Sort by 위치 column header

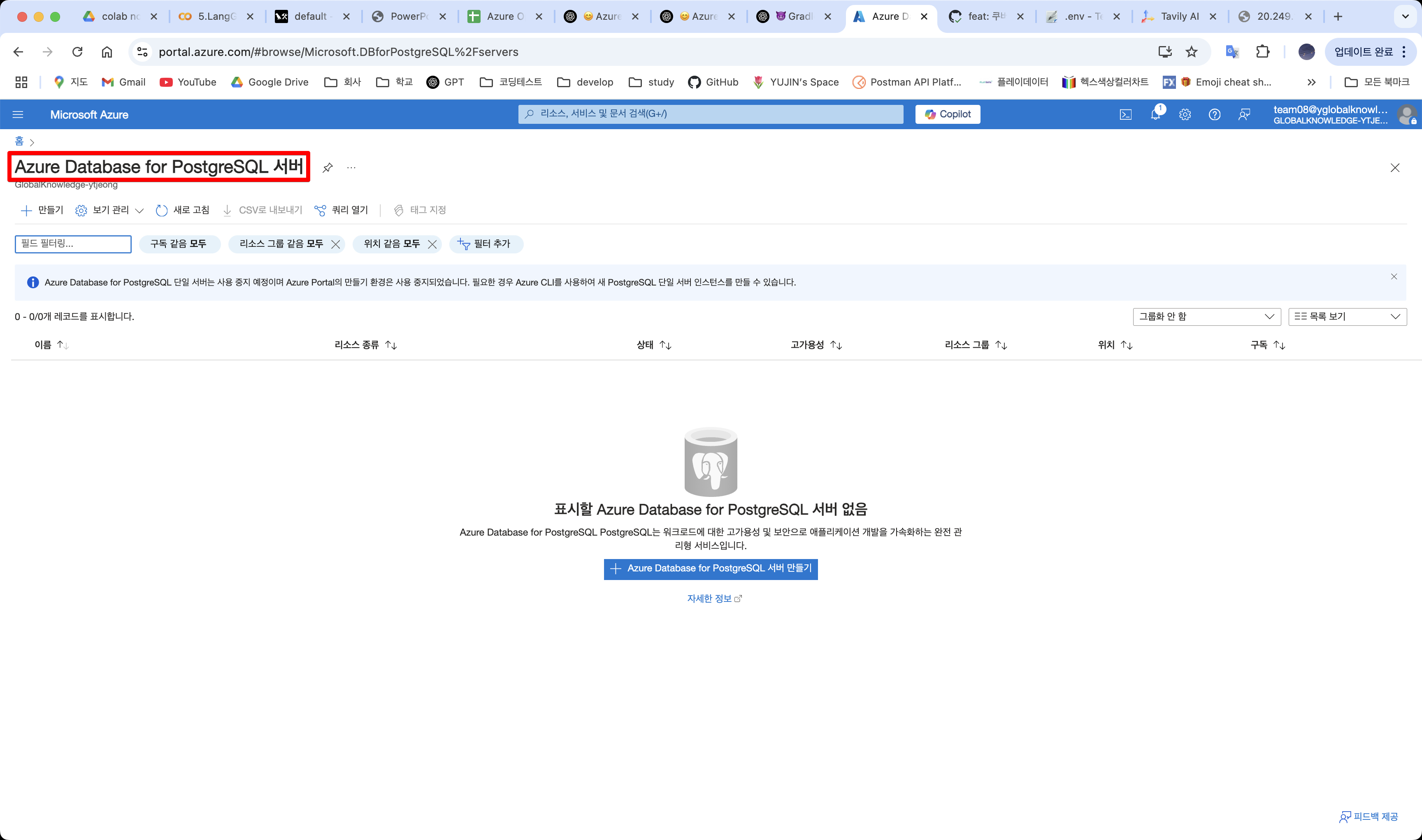point(1115,345)
